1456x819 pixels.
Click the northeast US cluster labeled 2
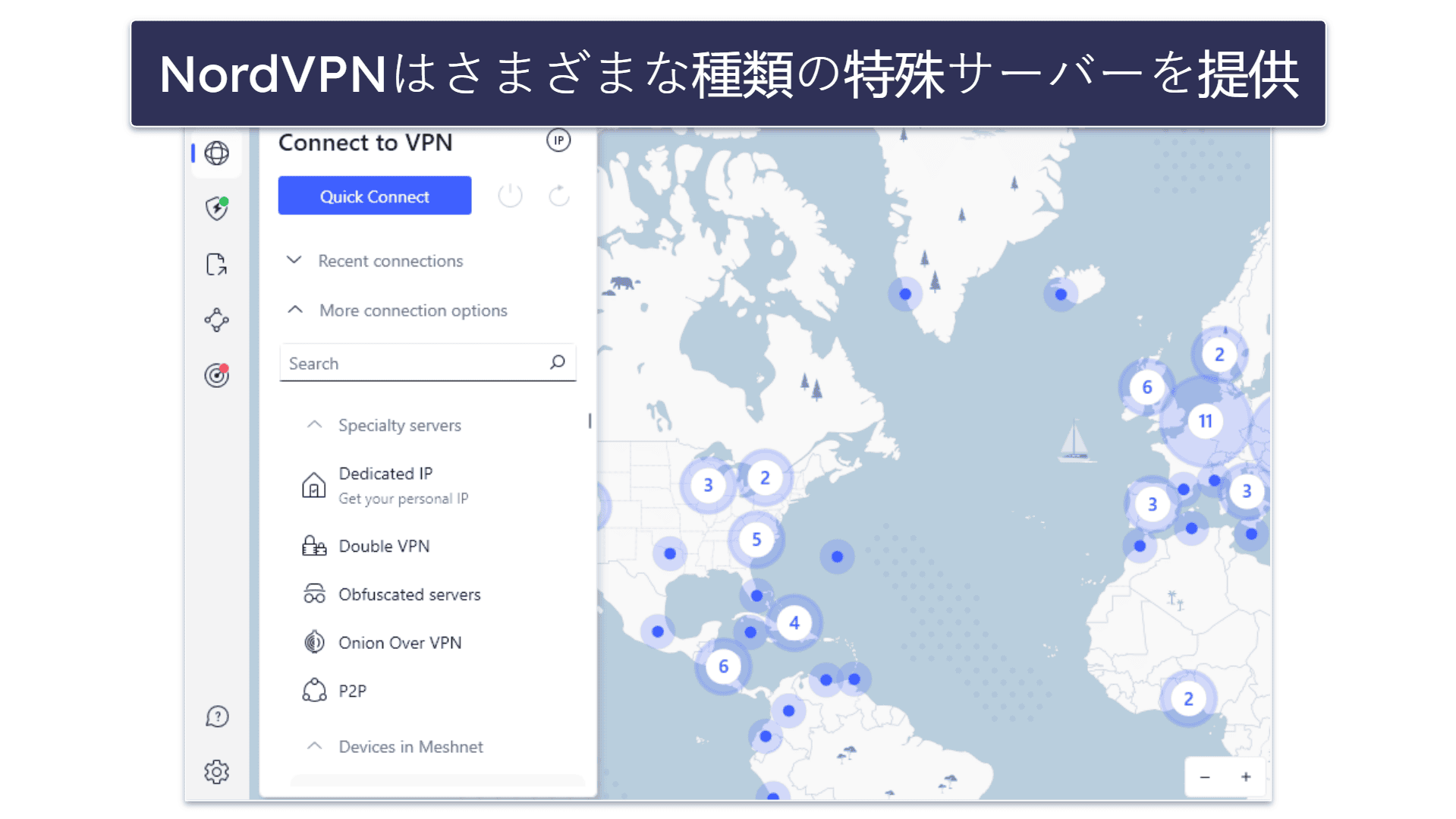coord(765,477)
